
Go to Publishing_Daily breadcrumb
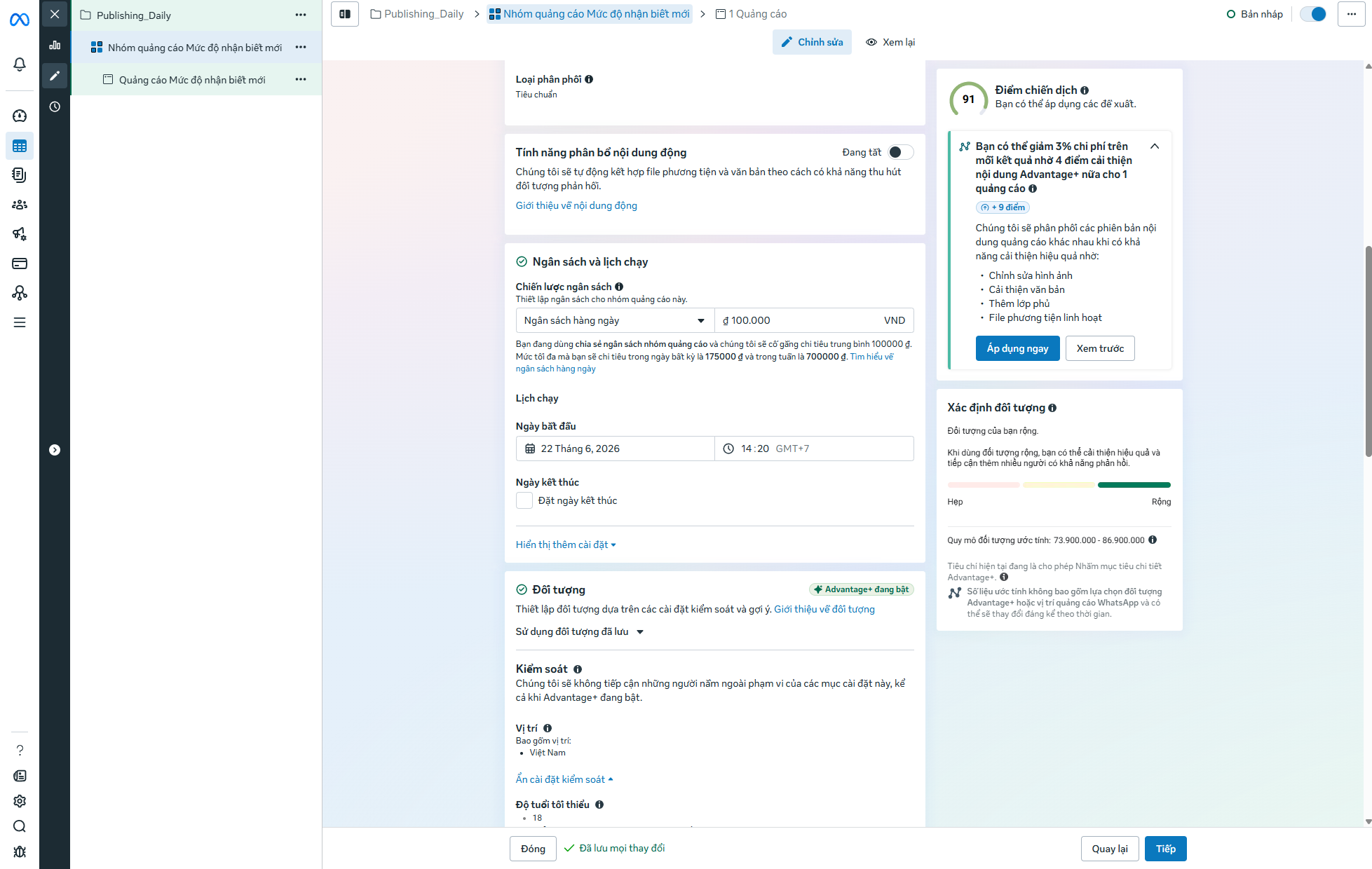(416, 14)
